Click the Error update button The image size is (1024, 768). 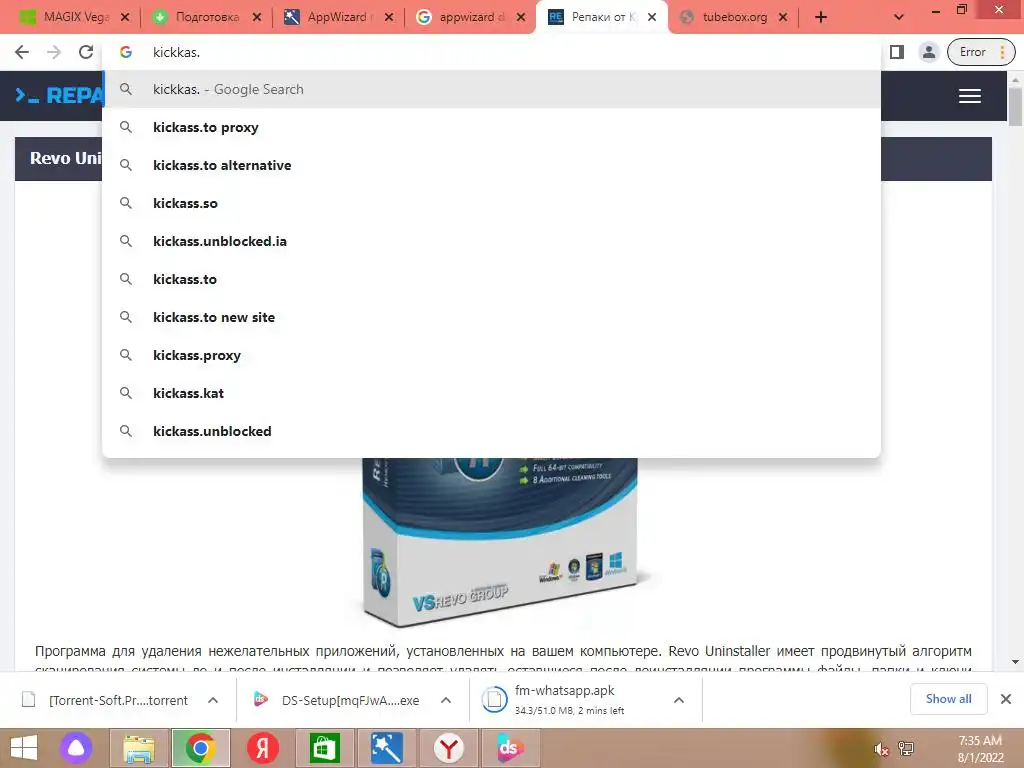pyautogui.click(x=981, y=52)
